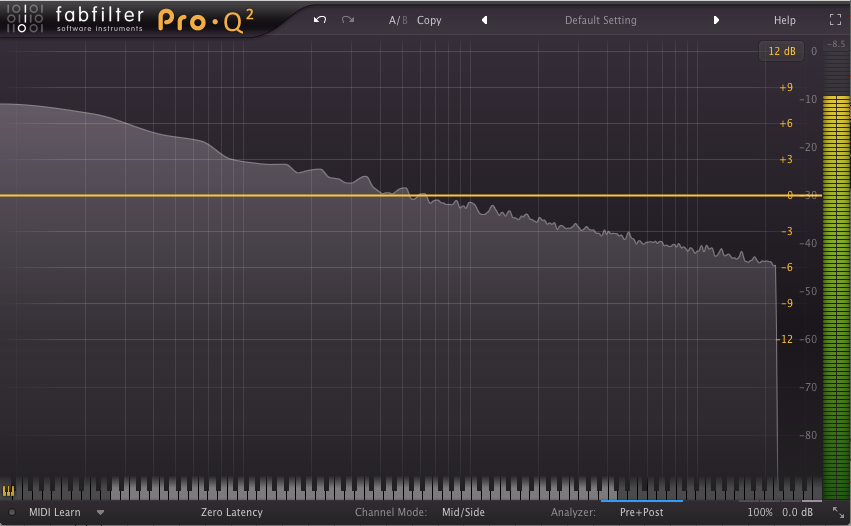The image size is (851, 526).
Task: Click the Redo arrow icon
Action: (348, 20)
